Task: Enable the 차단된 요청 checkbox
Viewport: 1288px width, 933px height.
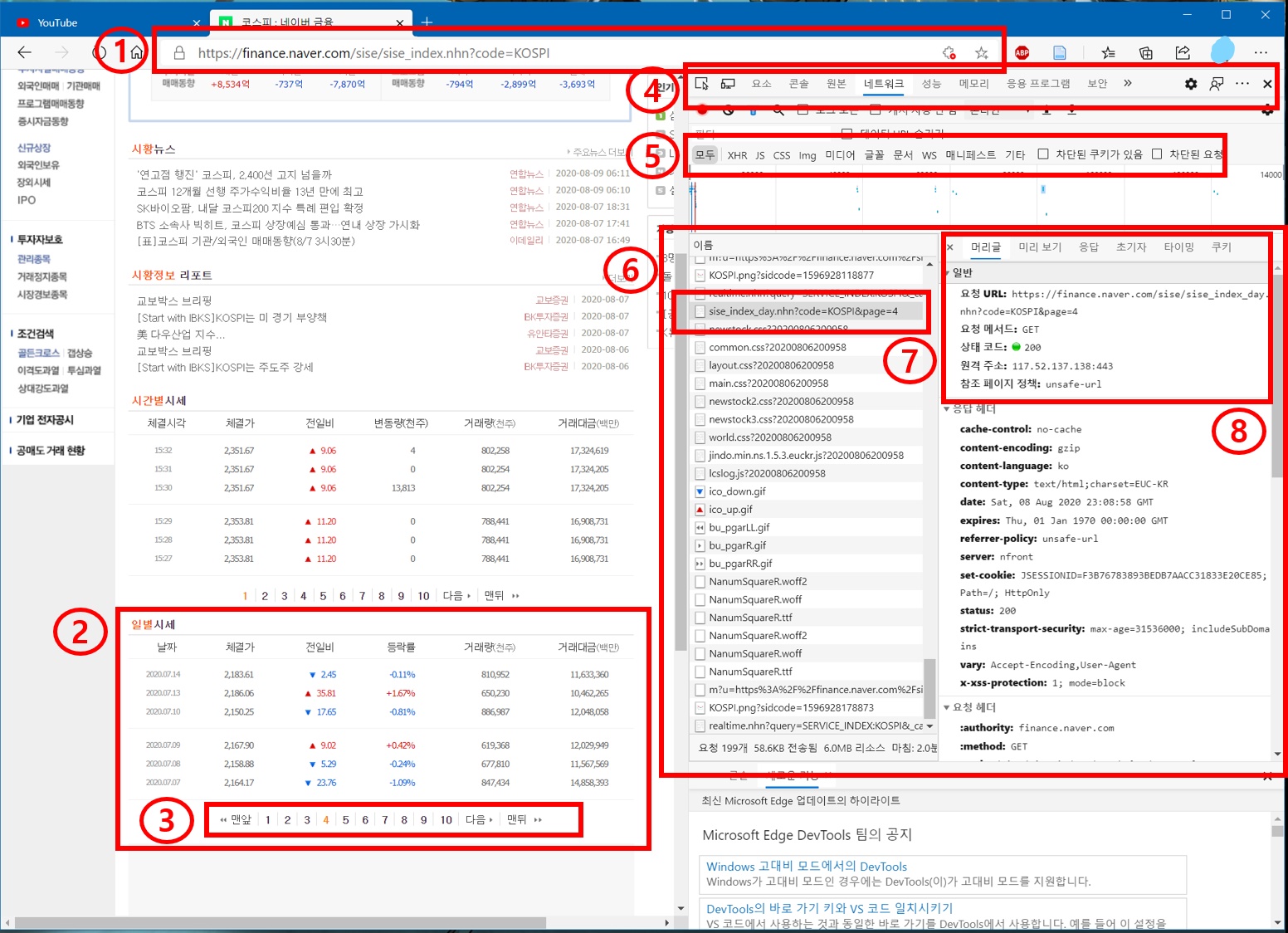Action: click(x=1157, y=154)
